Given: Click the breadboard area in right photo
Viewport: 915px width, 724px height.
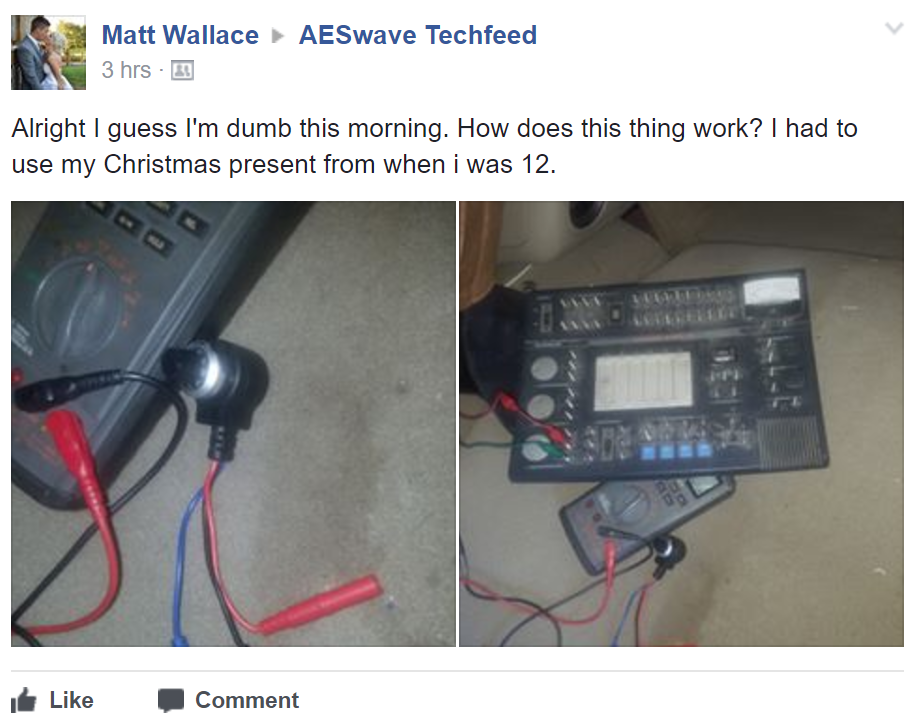Looking at the screenshot, I should point(643,380).
